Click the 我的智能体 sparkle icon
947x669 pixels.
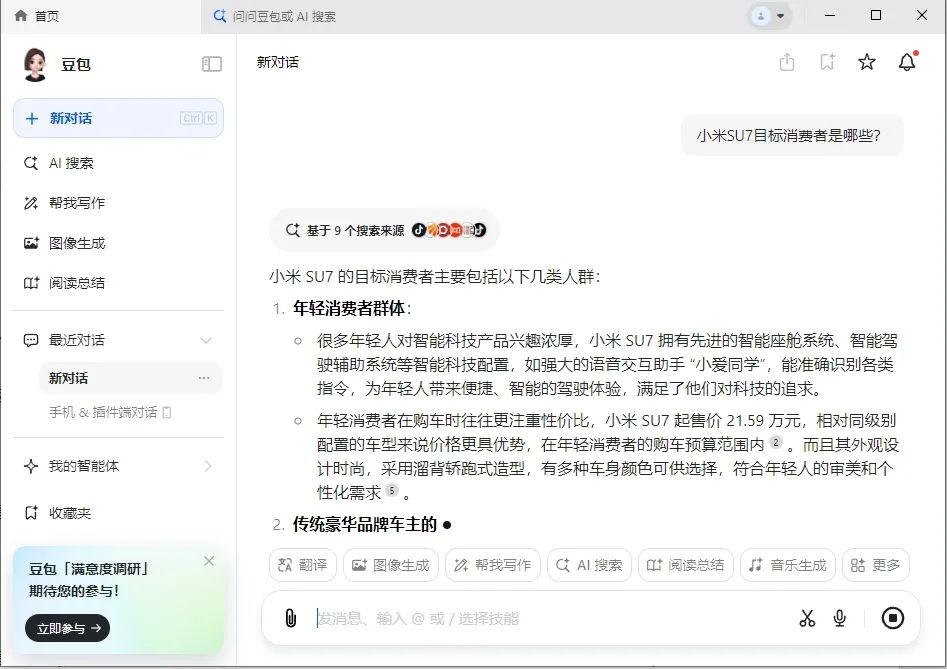click(30, 466)
